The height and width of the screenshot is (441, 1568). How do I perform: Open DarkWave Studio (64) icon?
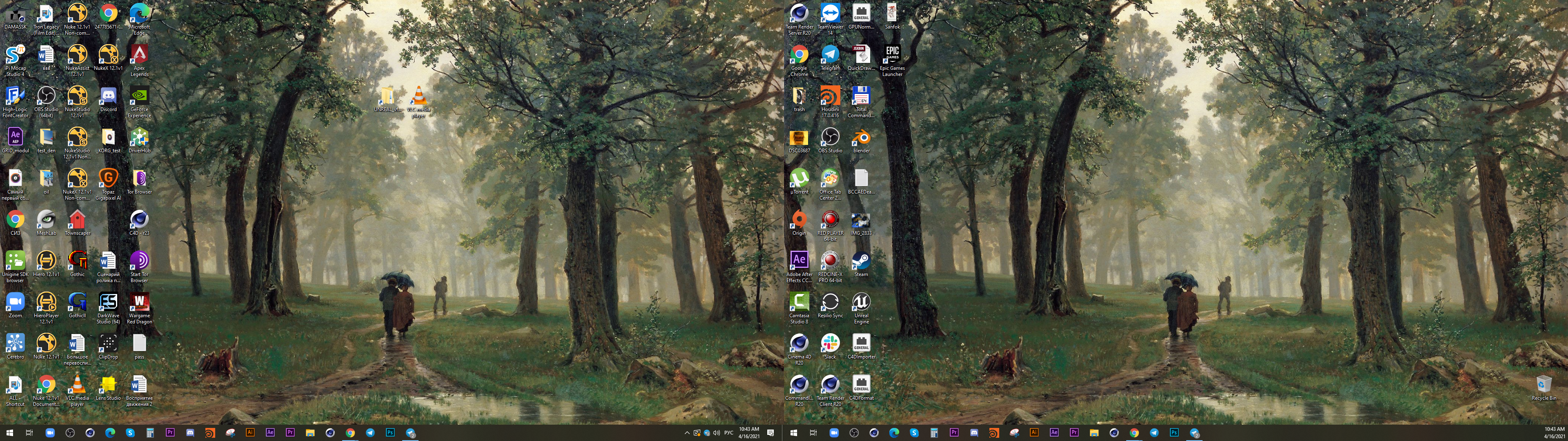108,308
